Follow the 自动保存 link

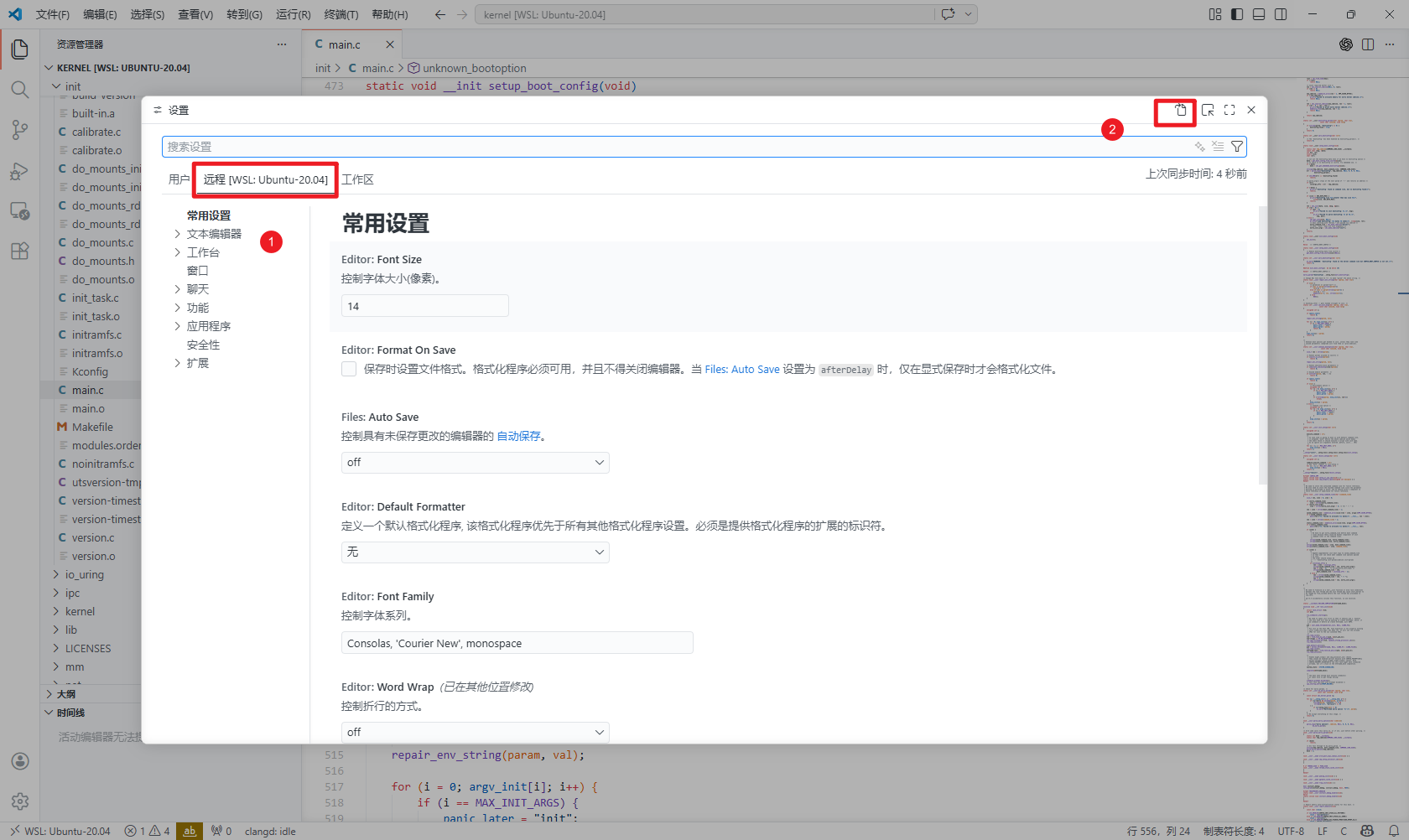pyautogui.click(x=518, y=436)
